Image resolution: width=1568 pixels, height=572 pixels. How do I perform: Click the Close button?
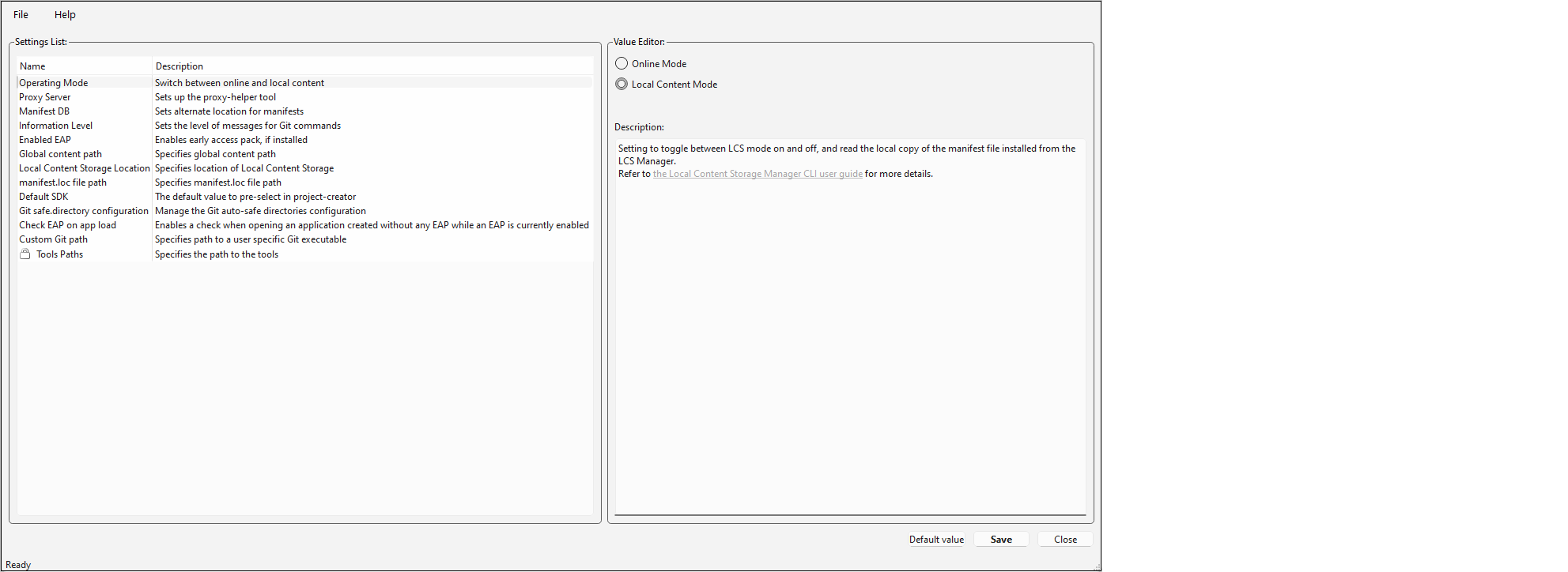click(1064, 540)
